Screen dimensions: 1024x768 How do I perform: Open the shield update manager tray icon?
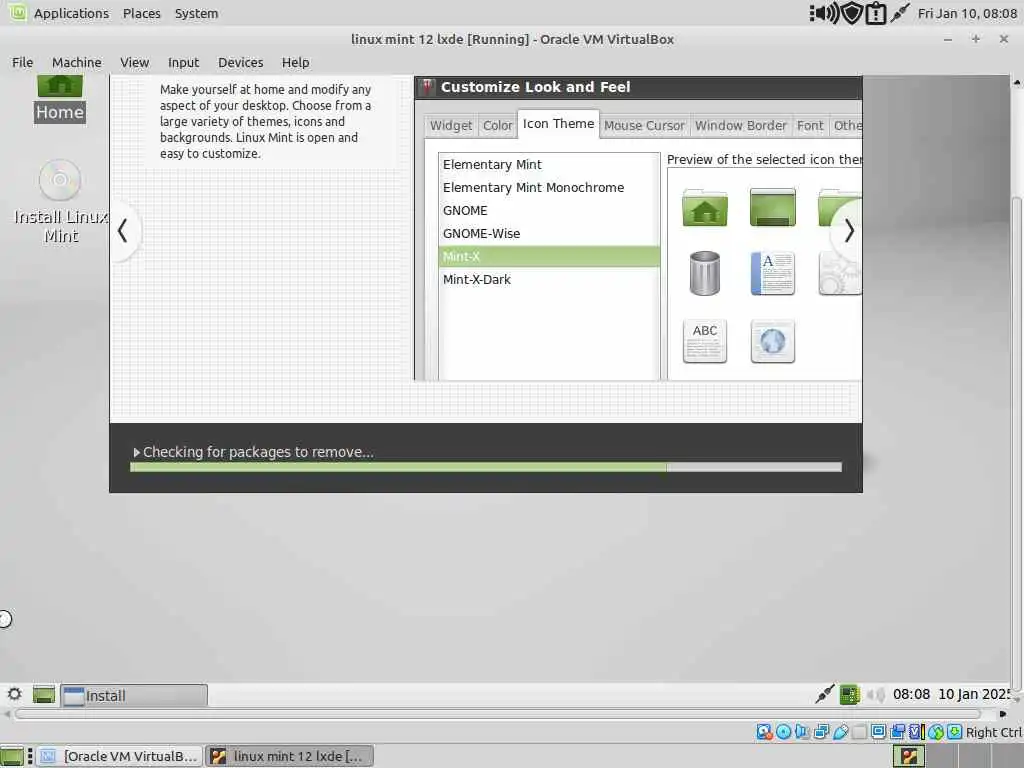(852, 13)
